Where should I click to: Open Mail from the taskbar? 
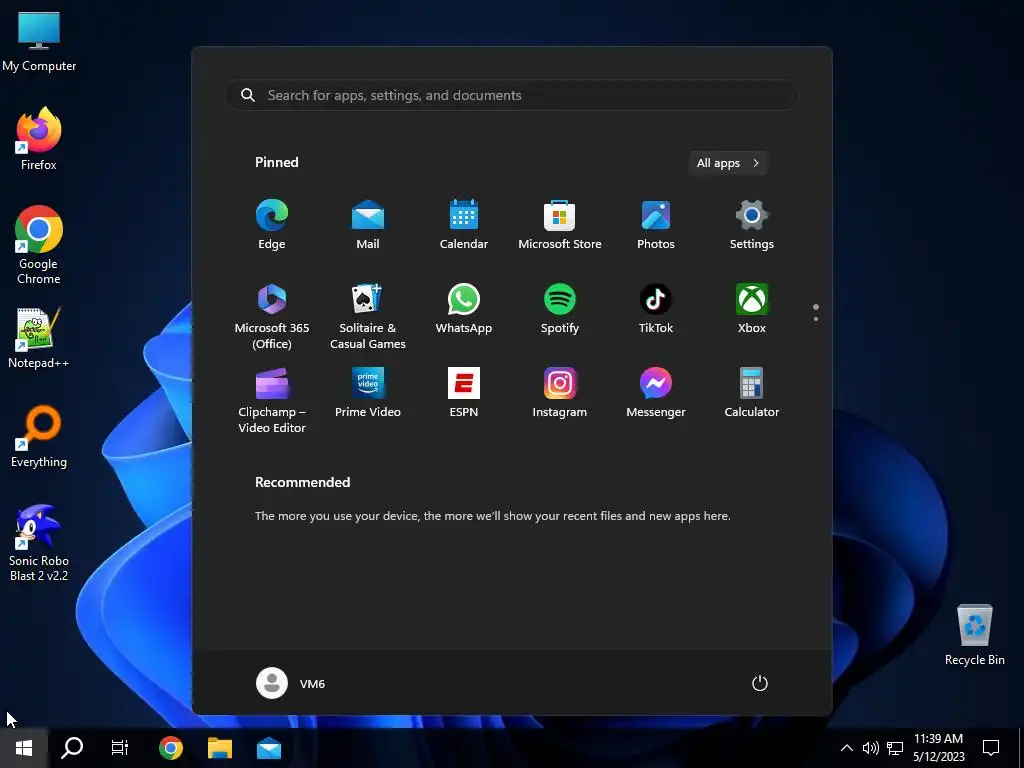coord(268,748)
